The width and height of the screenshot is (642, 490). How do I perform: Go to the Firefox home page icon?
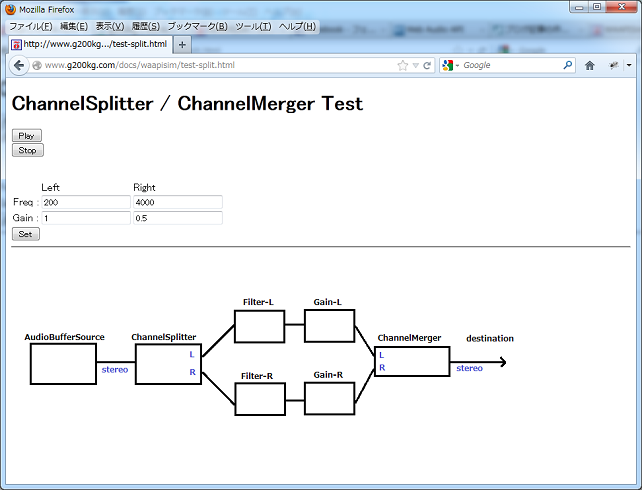(x=590, y=65)
